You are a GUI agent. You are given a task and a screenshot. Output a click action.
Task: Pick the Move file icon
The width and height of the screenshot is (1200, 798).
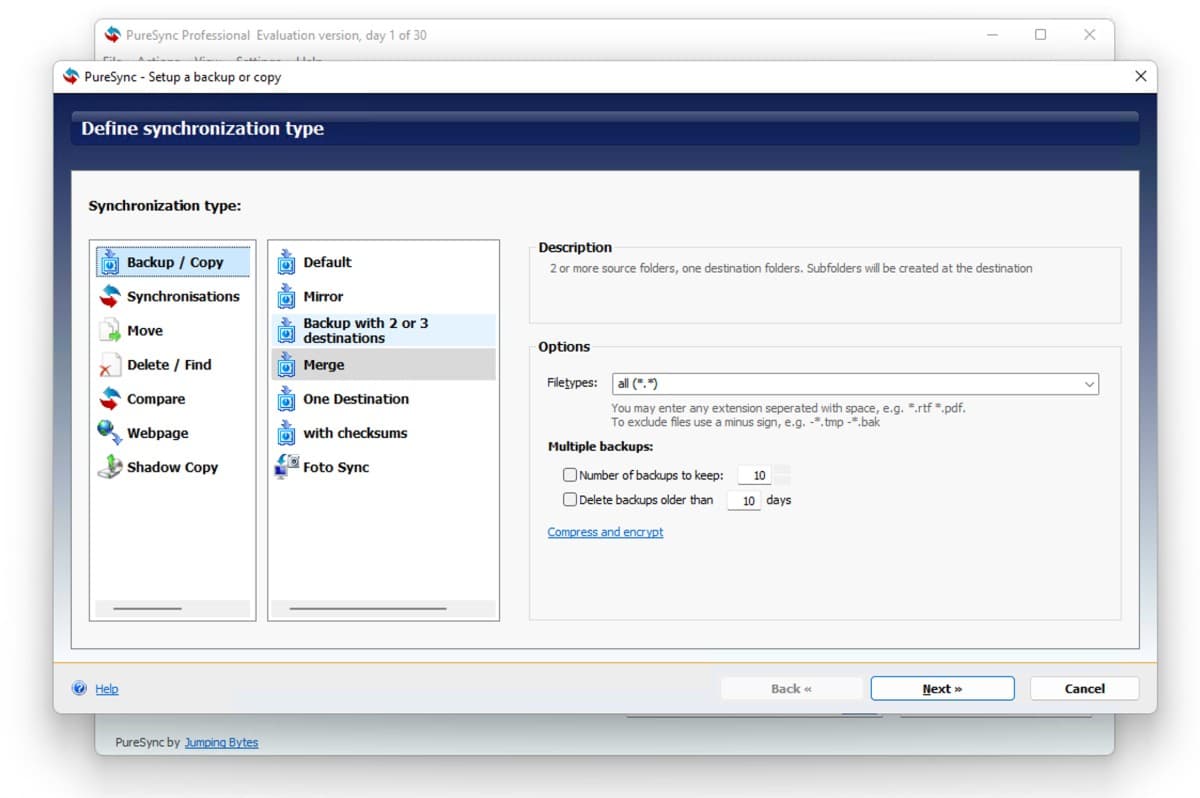[x=110, y=331]
